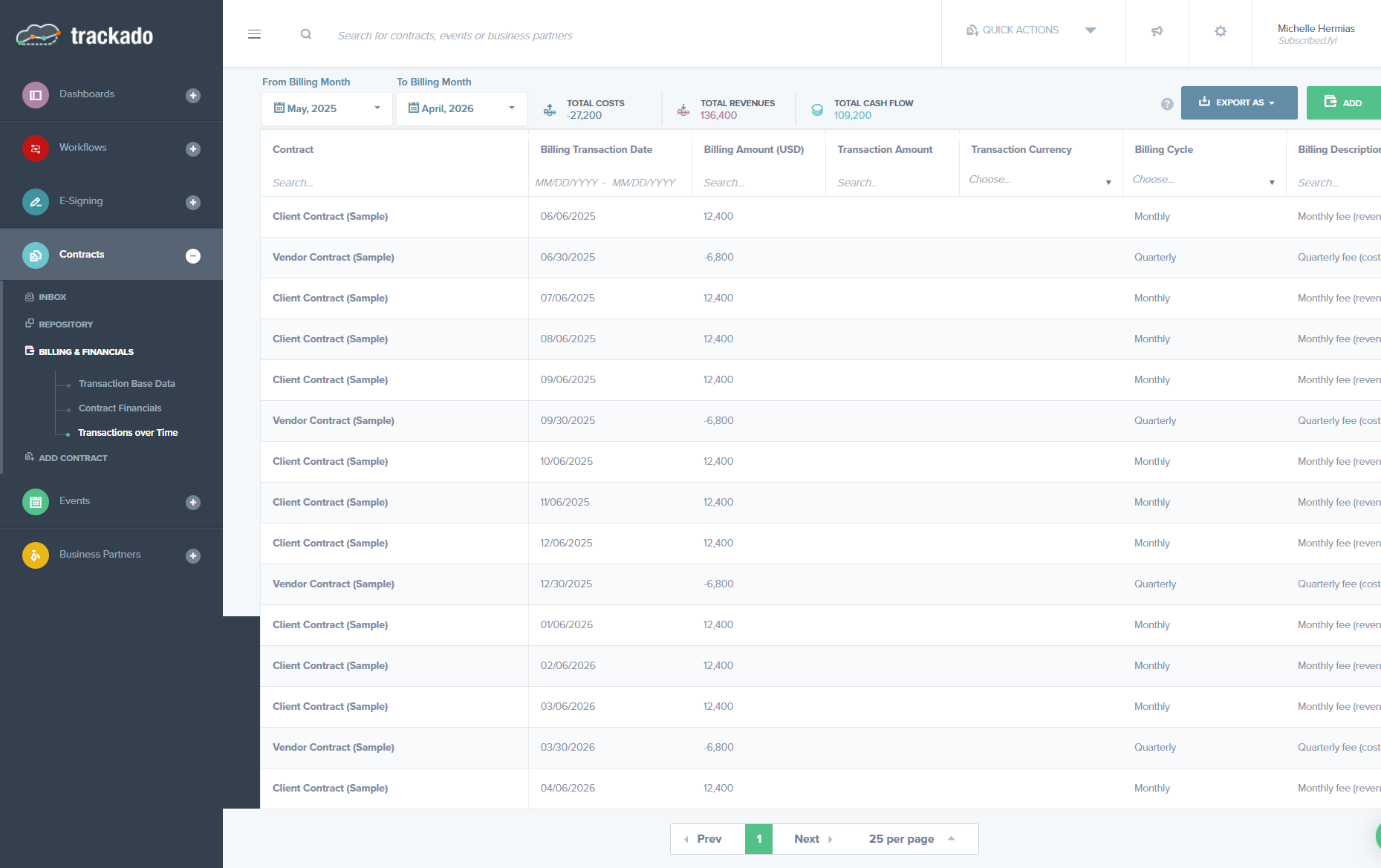
Task: Click the Dashboards sidebar icon
Action: tap(36, 95)
